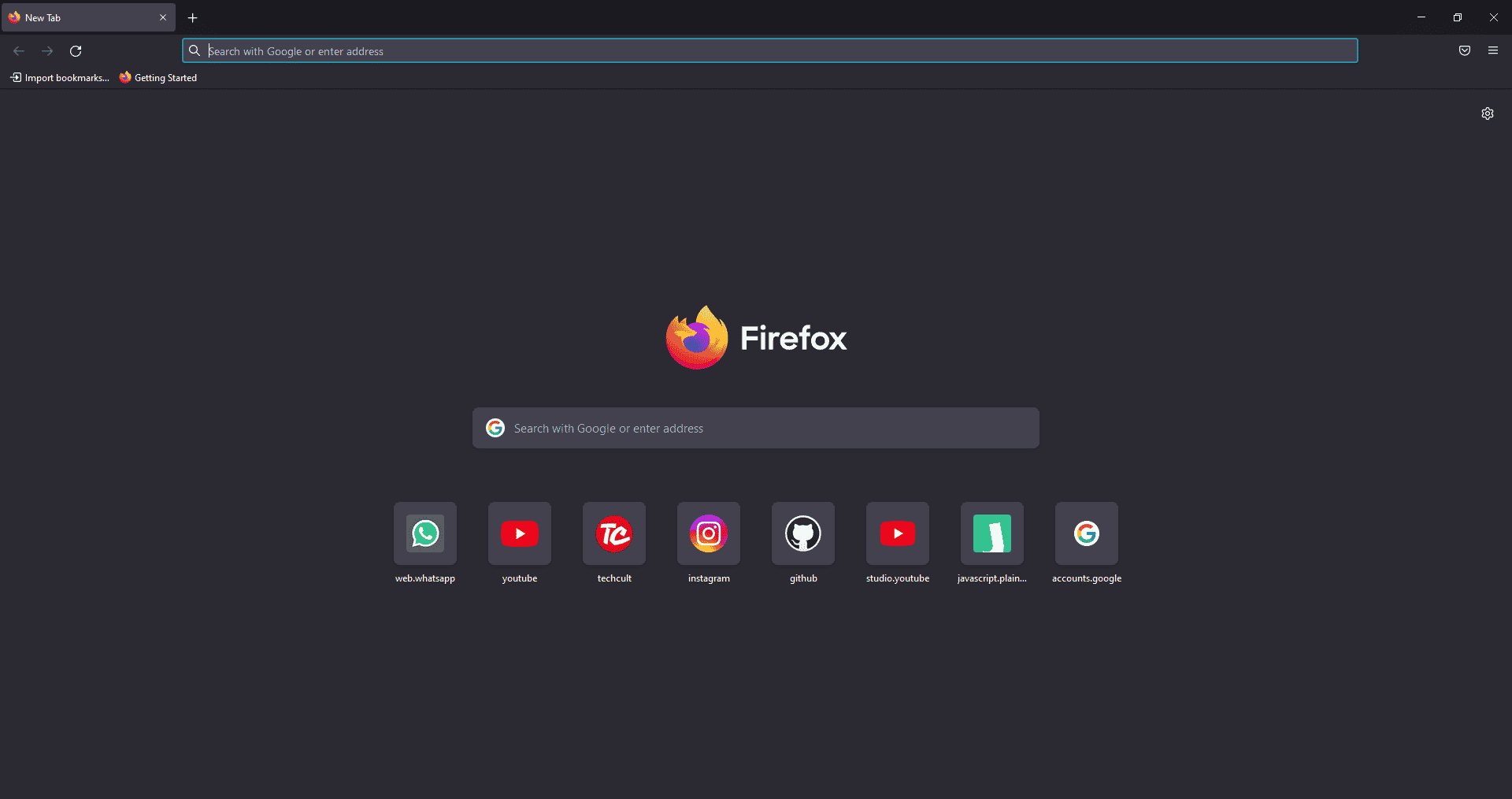Open the web.whatsapp shortcut tile
This screenshot has height=799, width=1512.
(425, 533)
